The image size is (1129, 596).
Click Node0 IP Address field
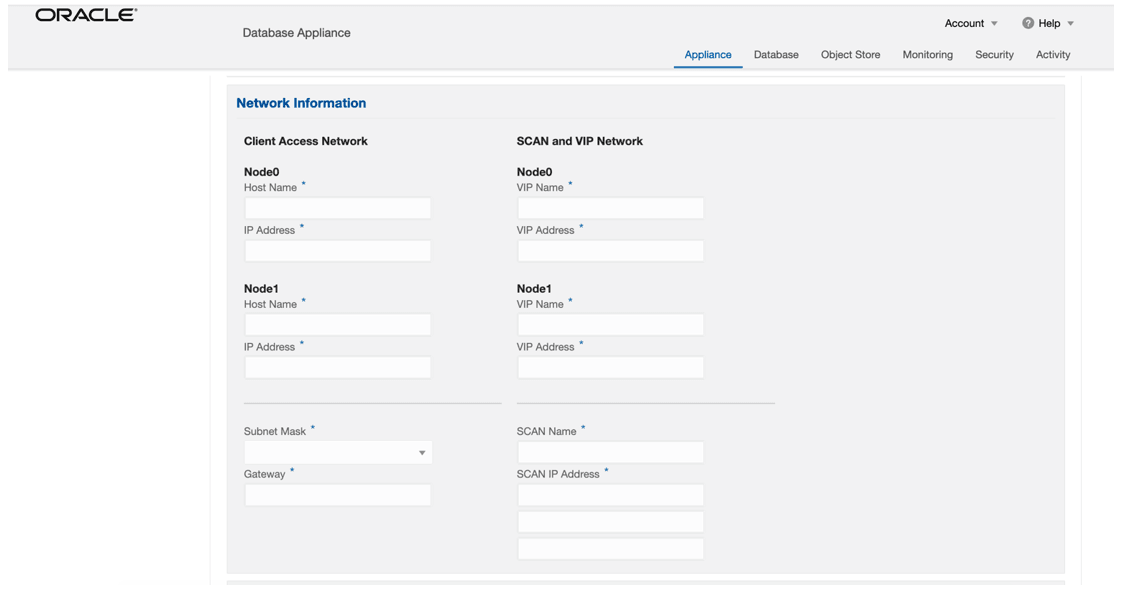coord(337,250)
